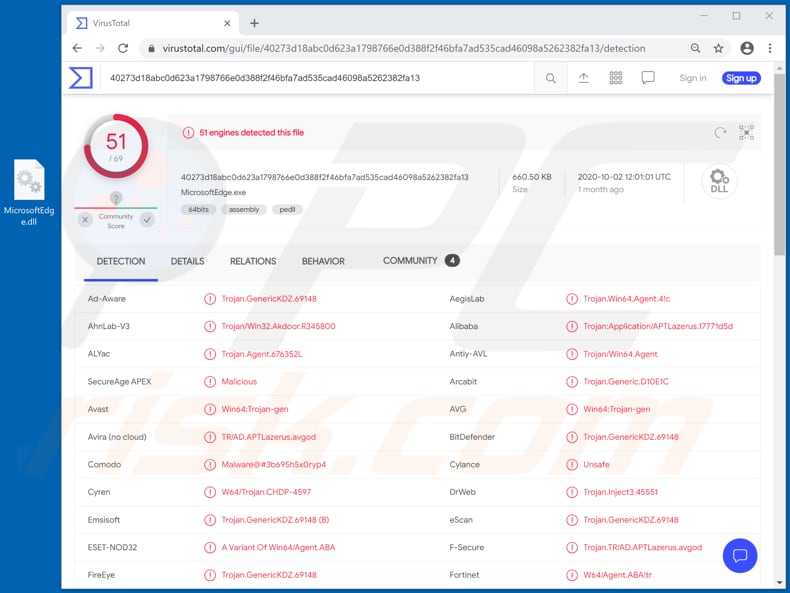Click Trojan/Win32.Akdoor.R345800 result
The image size is (790, 593).
pos(278,326)
